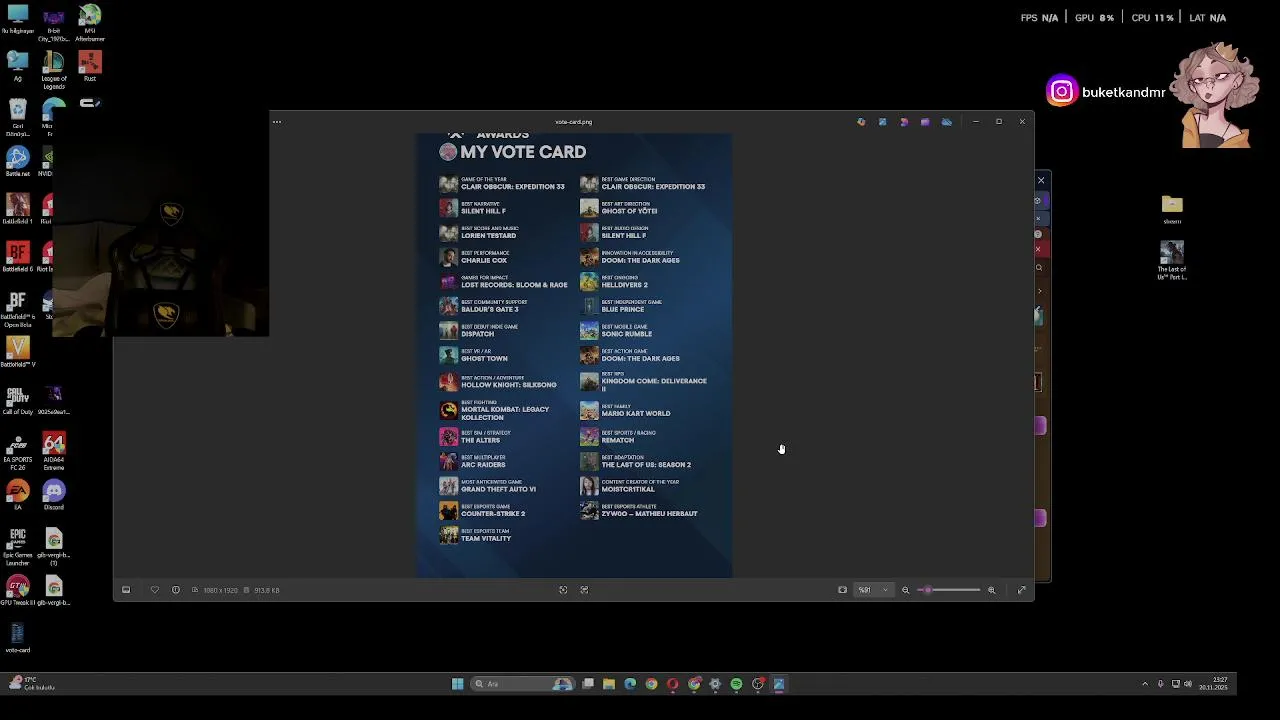Click the 1080 x 1920 dimensions text
This screenshot has height=720, width=1280.
[x=220, y=590]
